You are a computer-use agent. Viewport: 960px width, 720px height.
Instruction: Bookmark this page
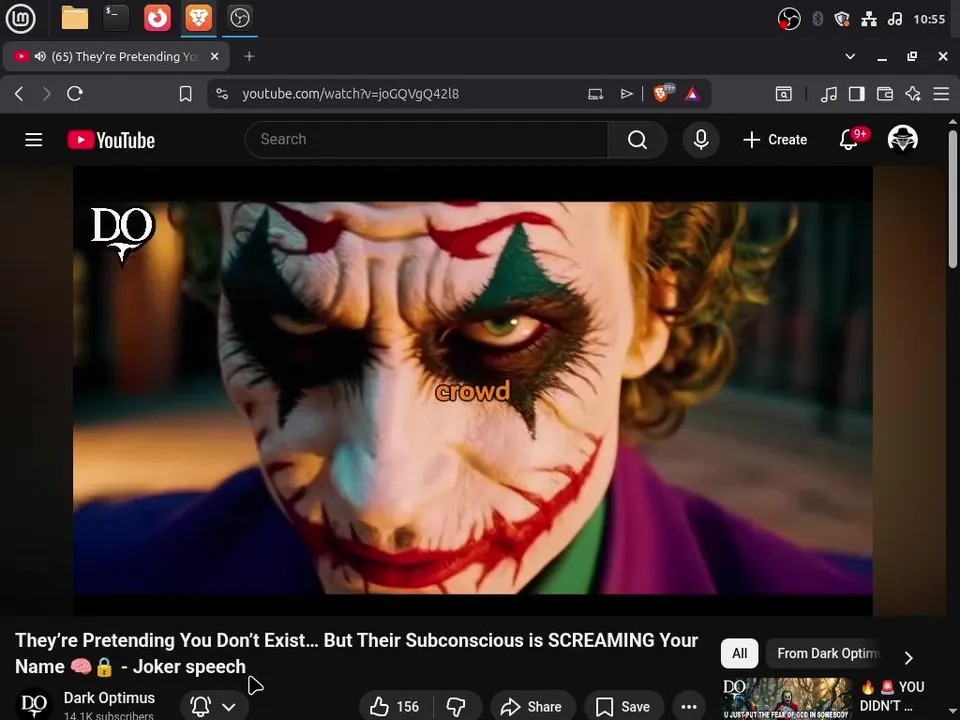click(x=186, y=94)
